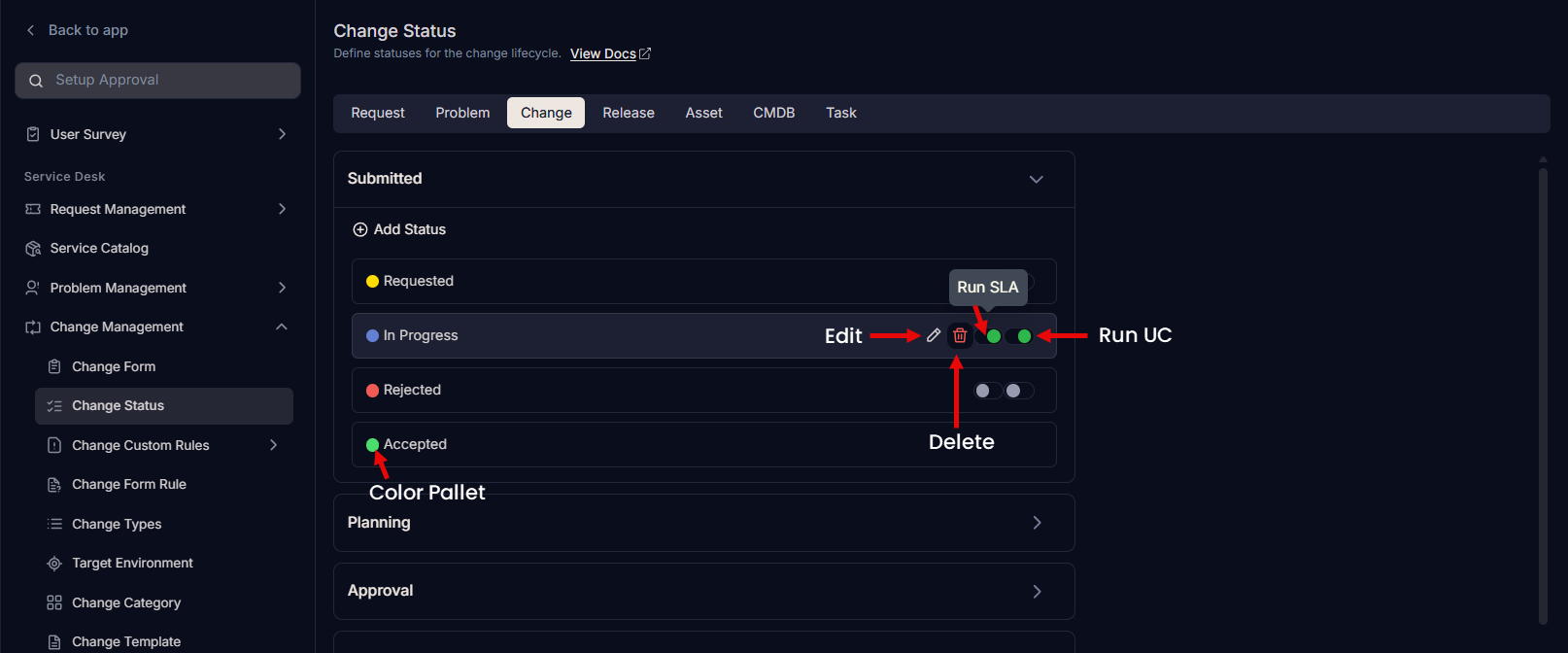Open Target Environment via its target icon
Image resolution: width=1568 pixels, height=653 pixels.
[x=54, y=564]
